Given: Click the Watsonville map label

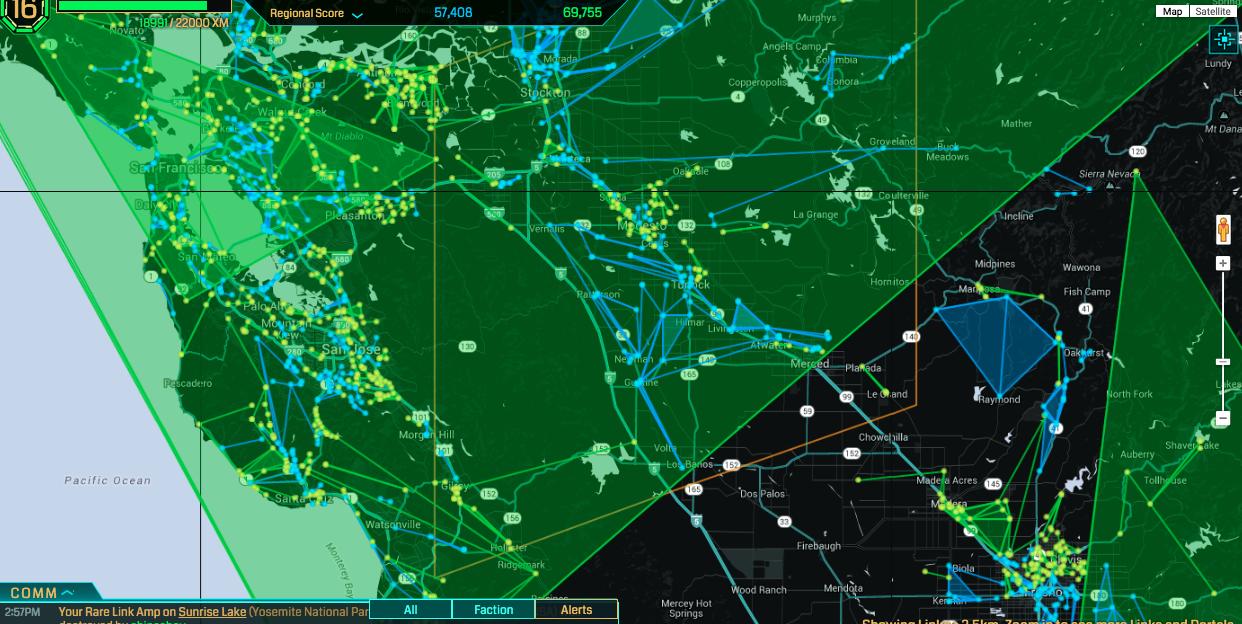Looking at the screenshot, I should 393,524.
